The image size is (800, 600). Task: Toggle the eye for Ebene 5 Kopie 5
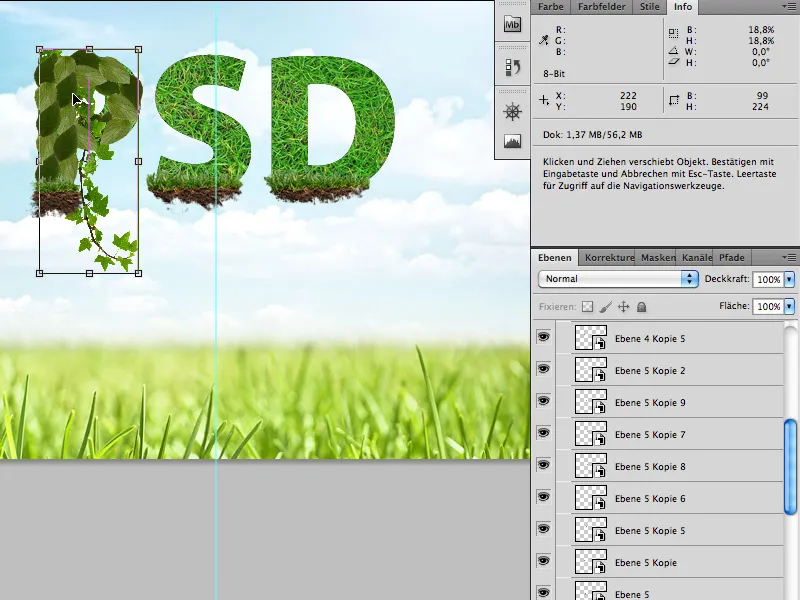544,529
